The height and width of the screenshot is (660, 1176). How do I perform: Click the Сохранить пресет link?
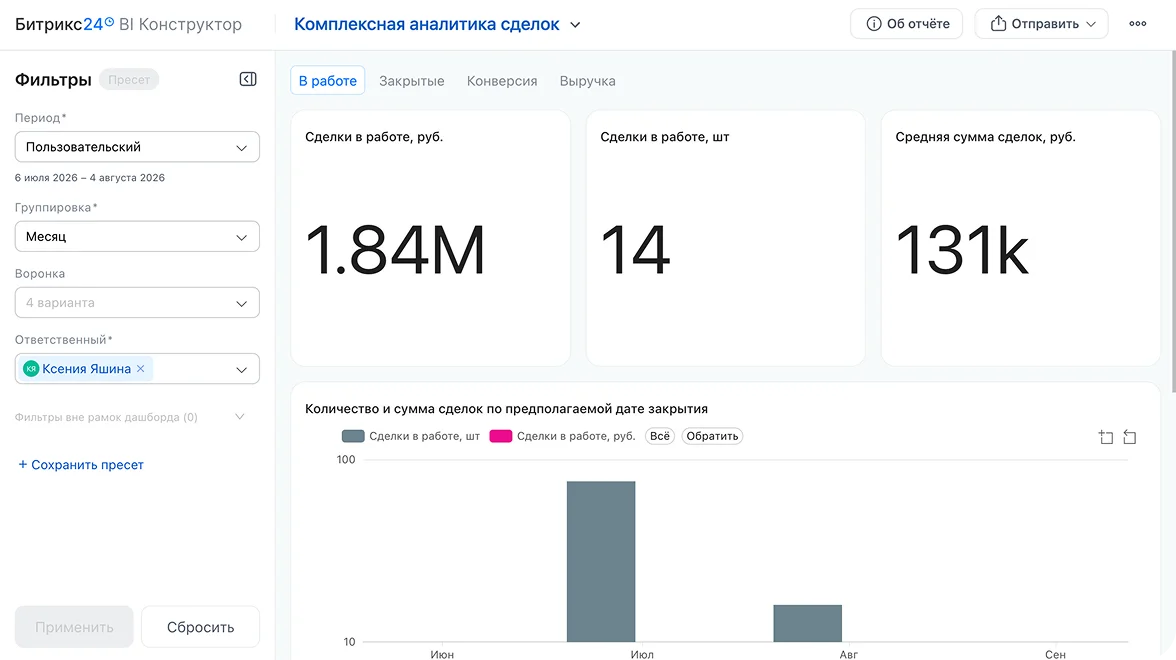[81, 465]
